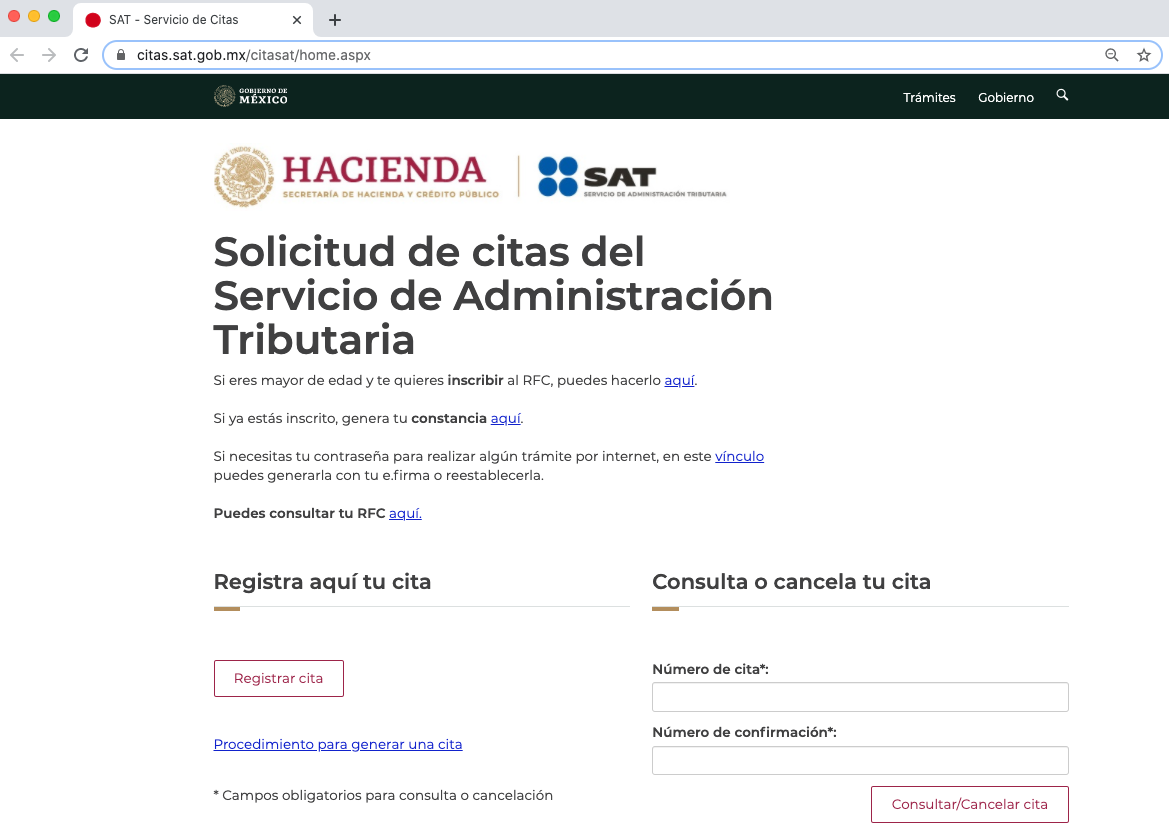
Task: Click the browser back arrow
Action: click(x=17, y=55)
